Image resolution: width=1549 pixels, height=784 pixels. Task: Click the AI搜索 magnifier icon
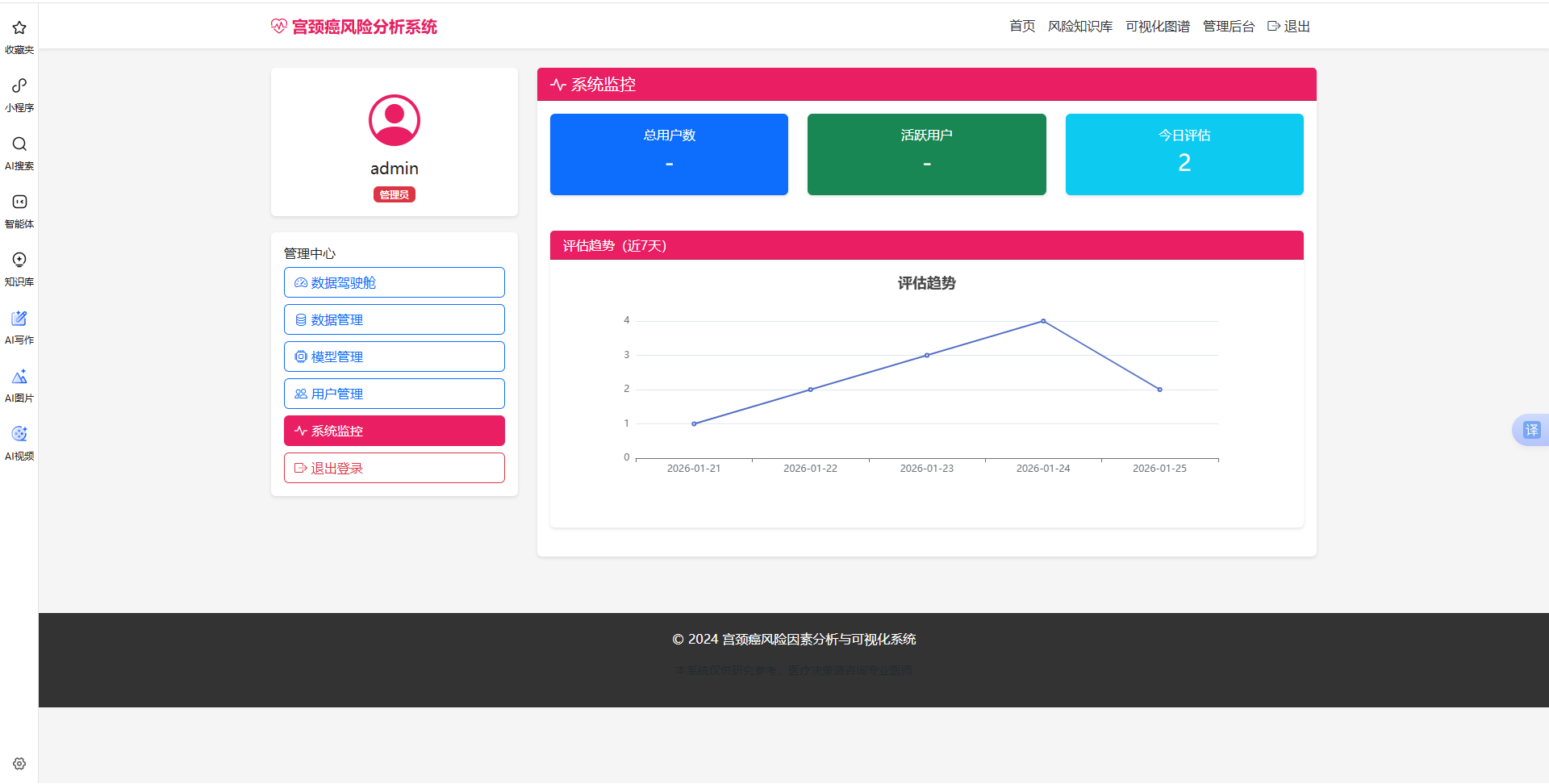(19, 144)
